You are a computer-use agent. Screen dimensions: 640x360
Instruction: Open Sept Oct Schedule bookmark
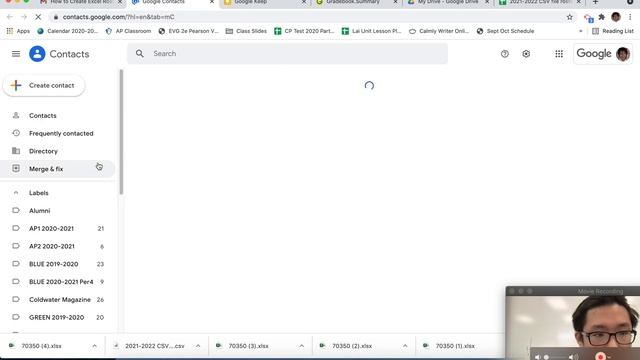(505, 31)
